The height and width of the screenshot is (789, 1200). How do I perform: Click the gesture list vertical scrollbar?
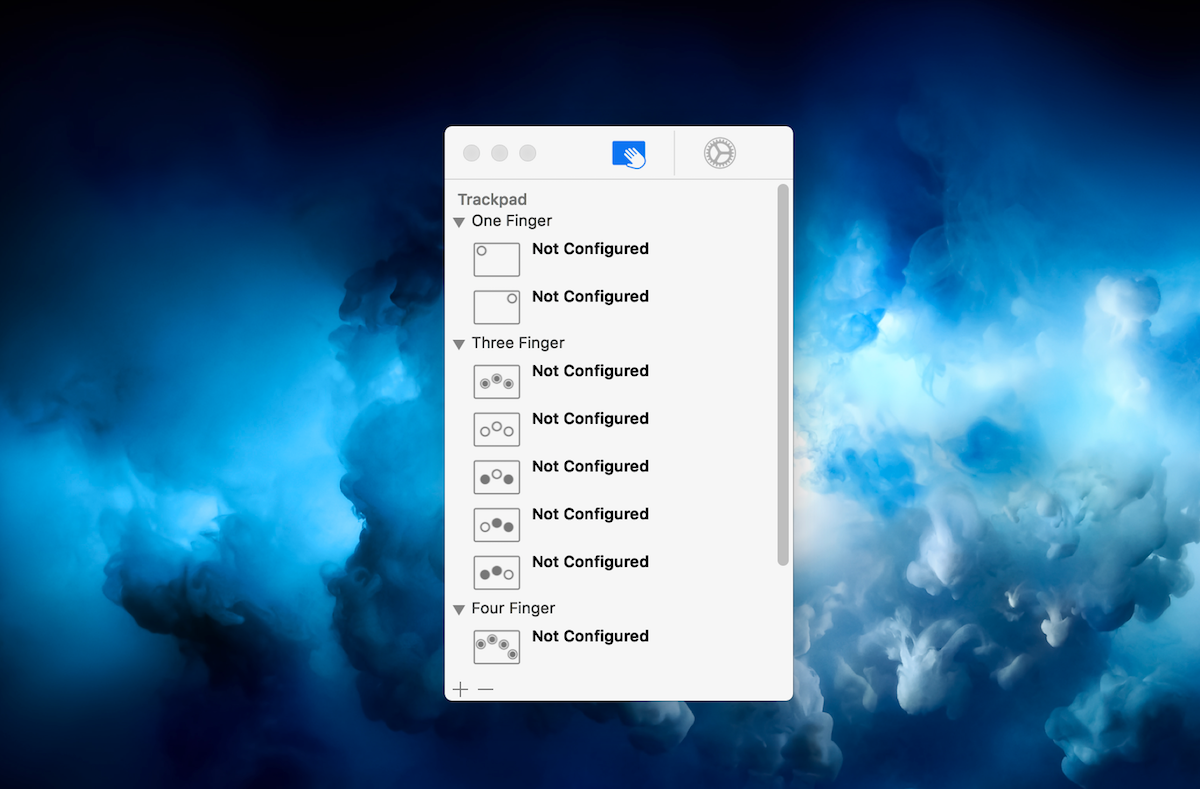click(x=783, y=375)
